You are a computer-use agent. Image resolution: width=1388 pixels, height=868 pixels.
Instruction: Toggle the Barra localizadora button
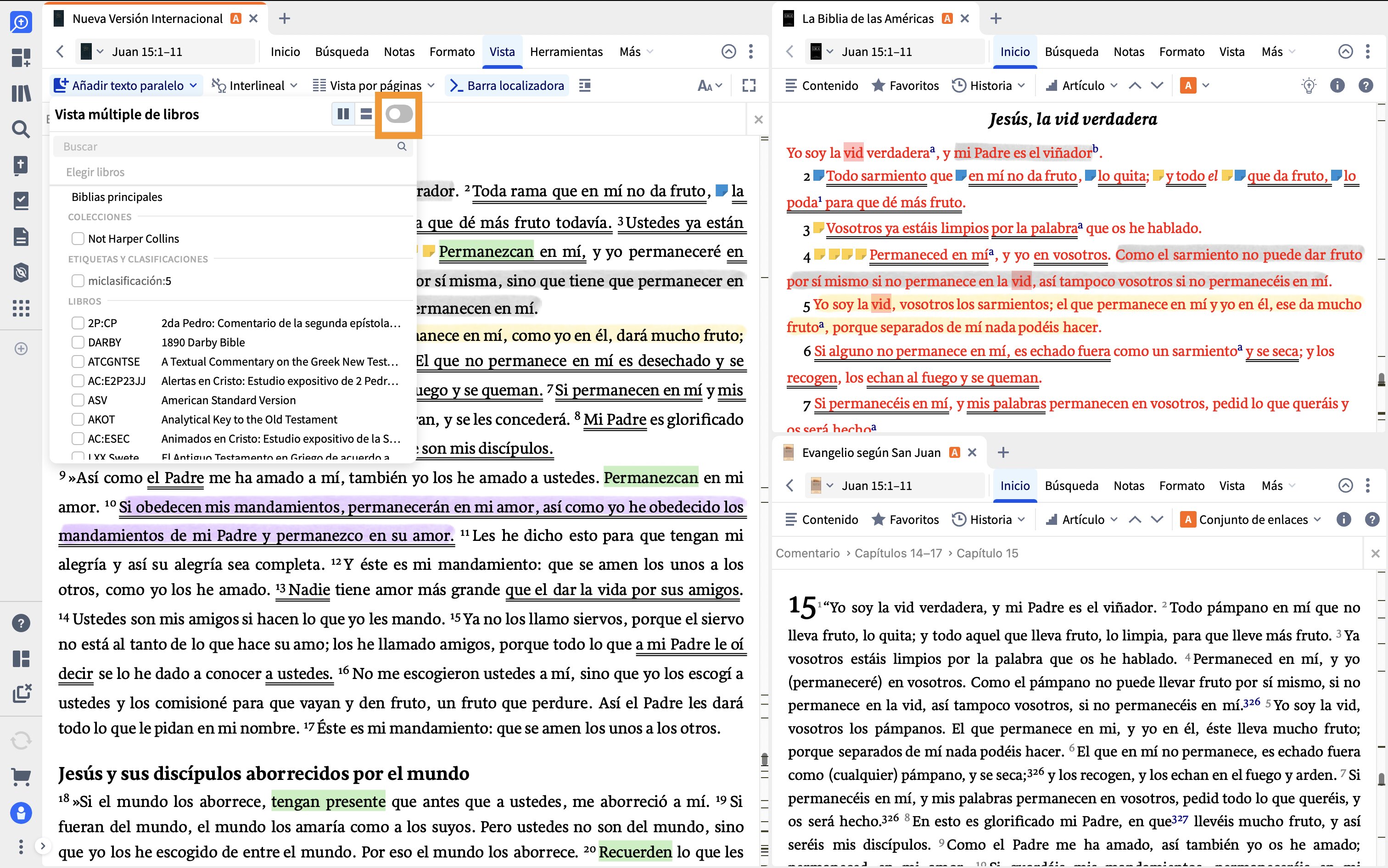point(507,85)
